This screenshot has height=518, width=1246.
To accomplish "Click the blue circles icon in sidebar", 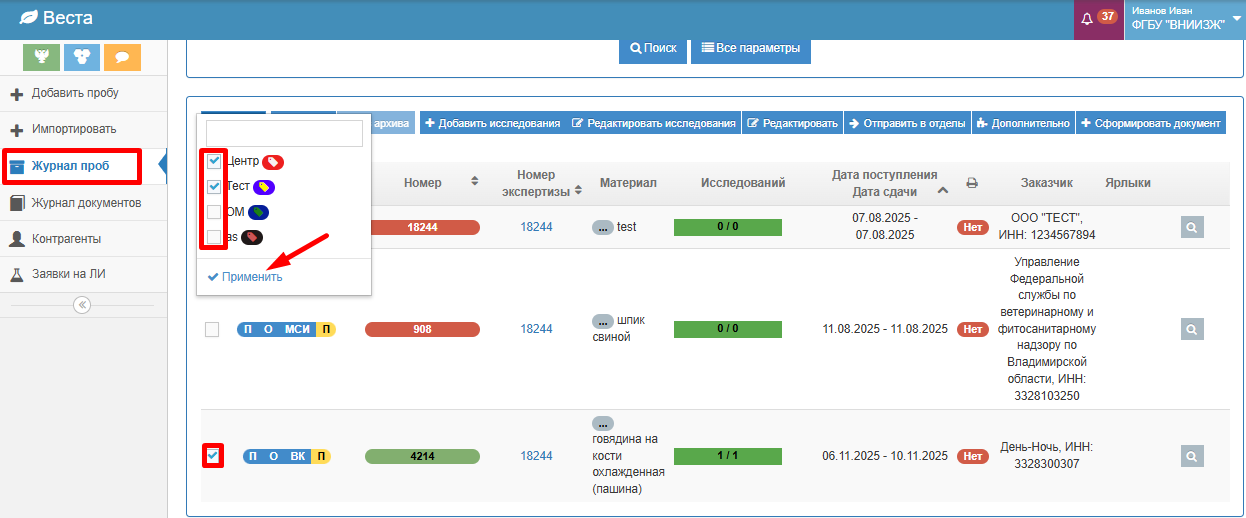I will point(82,57).
